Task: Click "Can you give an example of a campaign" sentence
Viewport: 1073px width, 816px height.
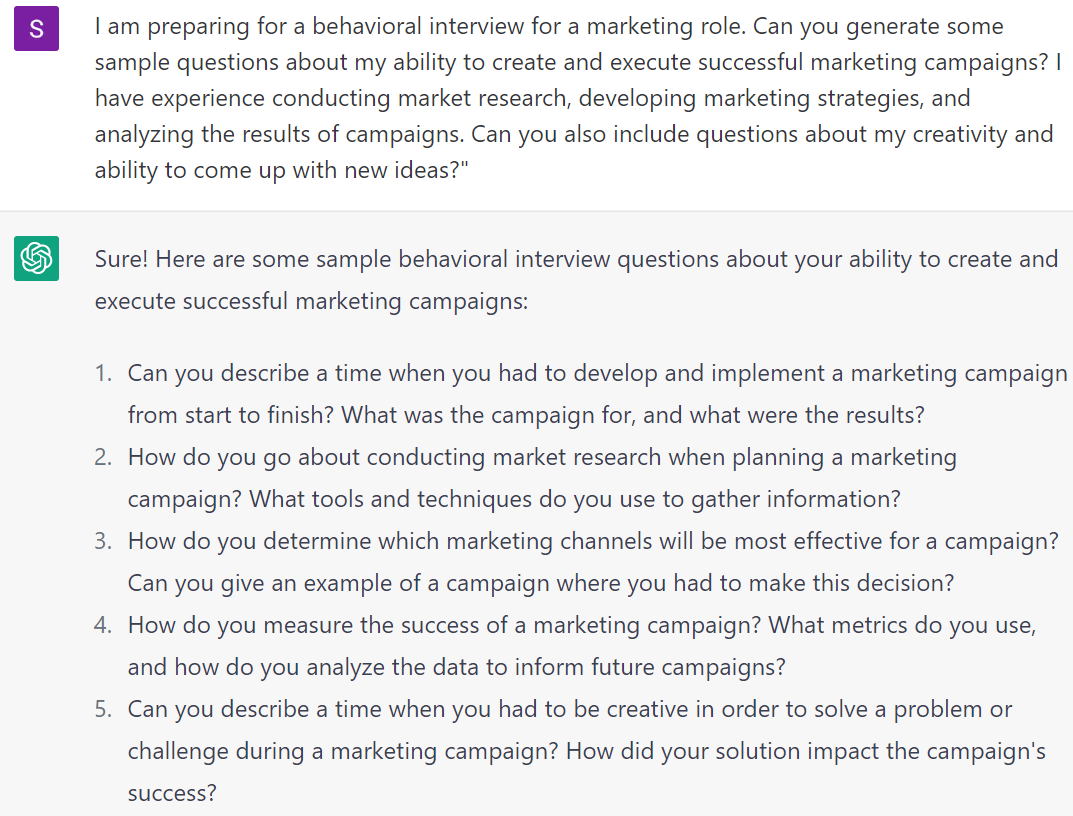Action: 540,583
